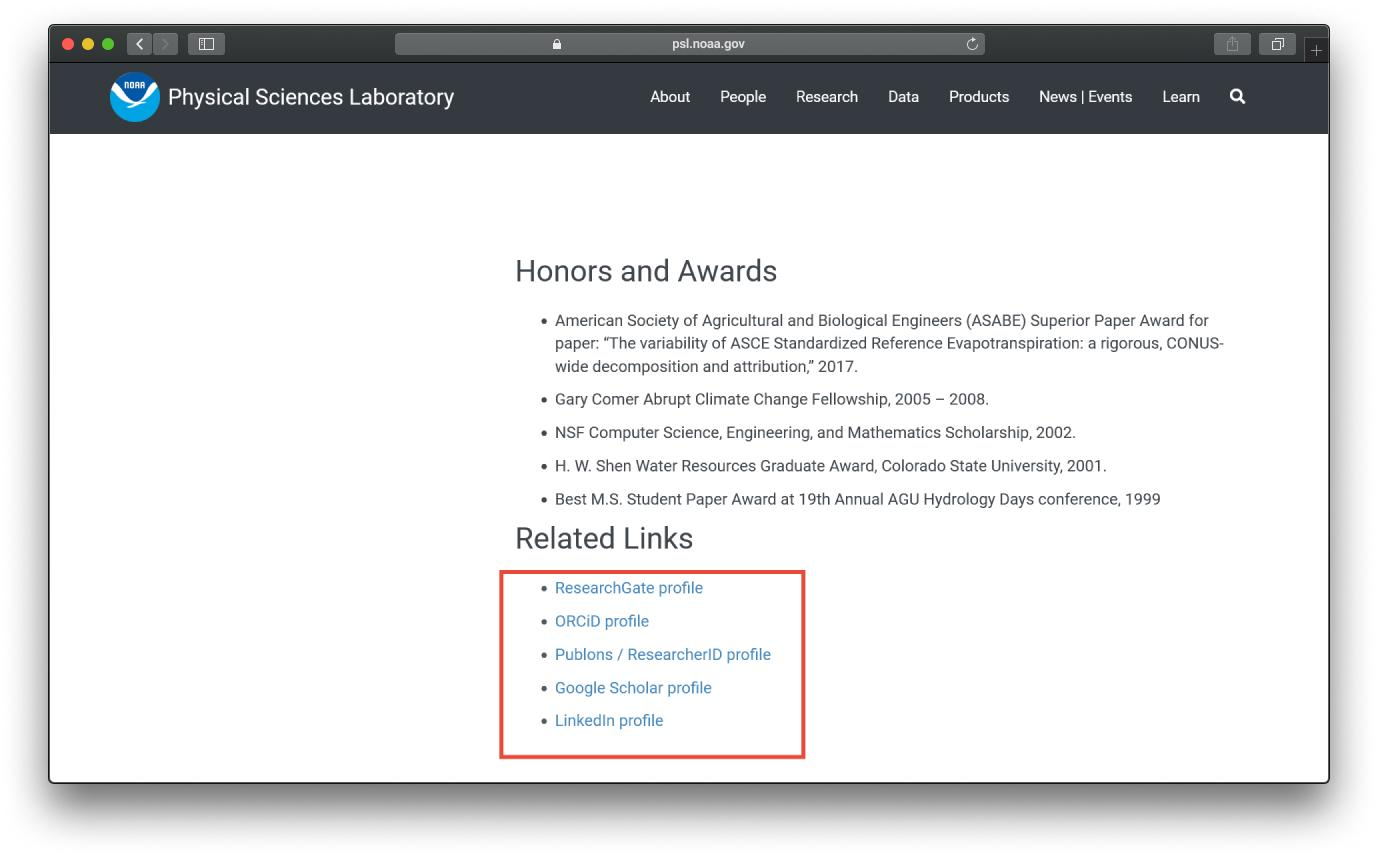The height and width of the screenshot is (856, 1378).
Task: Click the lock icon in address bar
Action: click(557, 44)
